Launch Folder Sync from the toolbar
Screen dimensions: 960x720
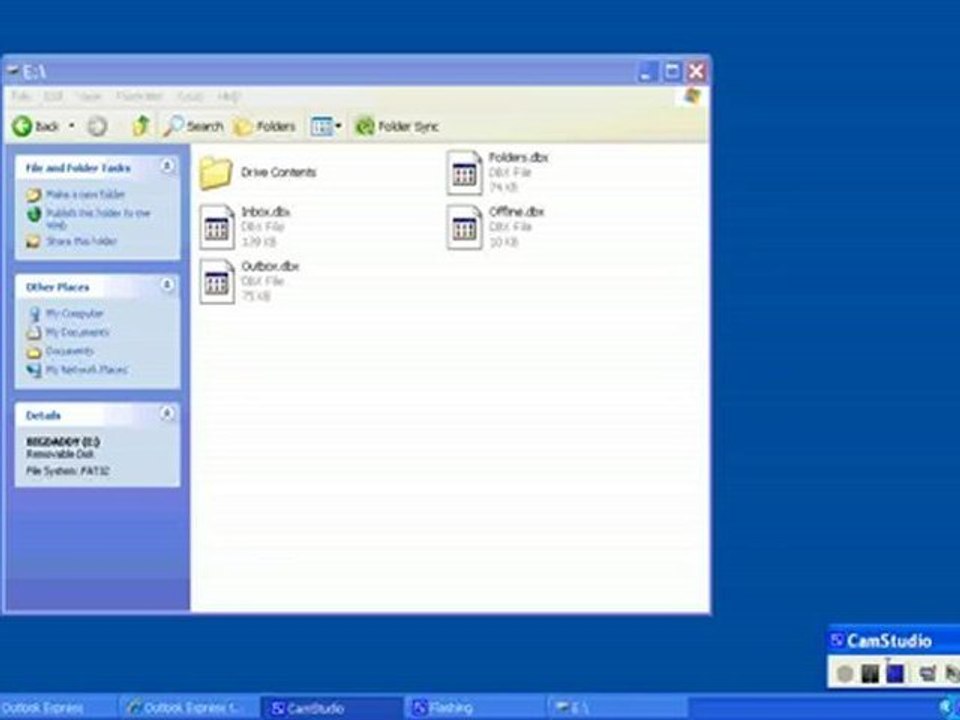397,127
